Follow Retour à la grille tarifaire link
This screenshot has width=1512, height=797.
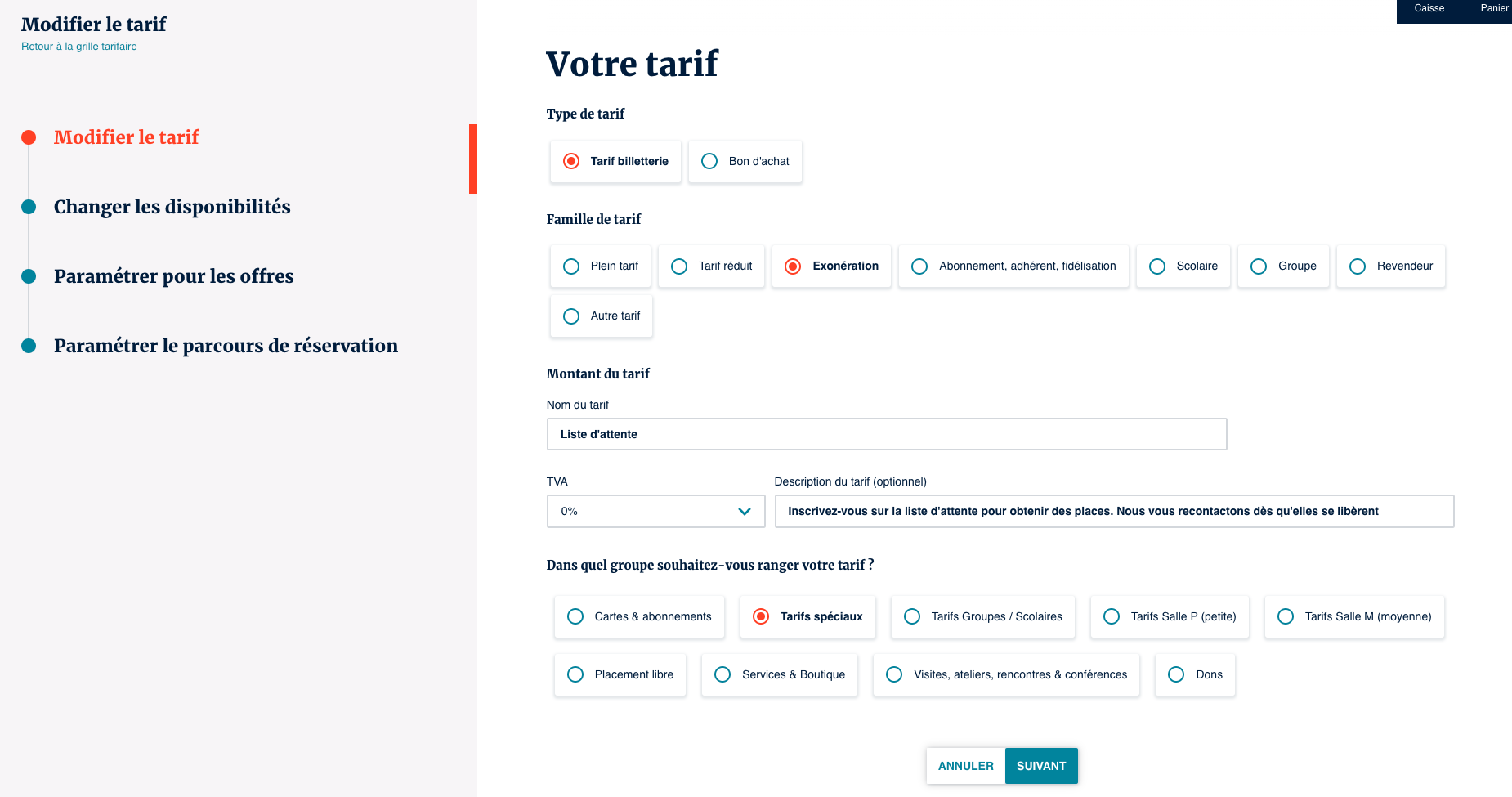(x=79, y=47)
